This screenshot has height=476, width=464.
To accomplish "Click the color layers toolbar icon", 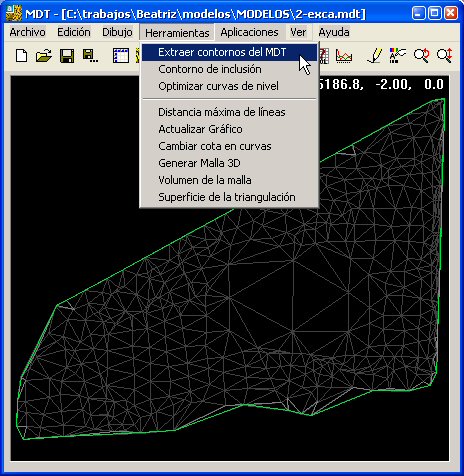I will tap(398, 56).
